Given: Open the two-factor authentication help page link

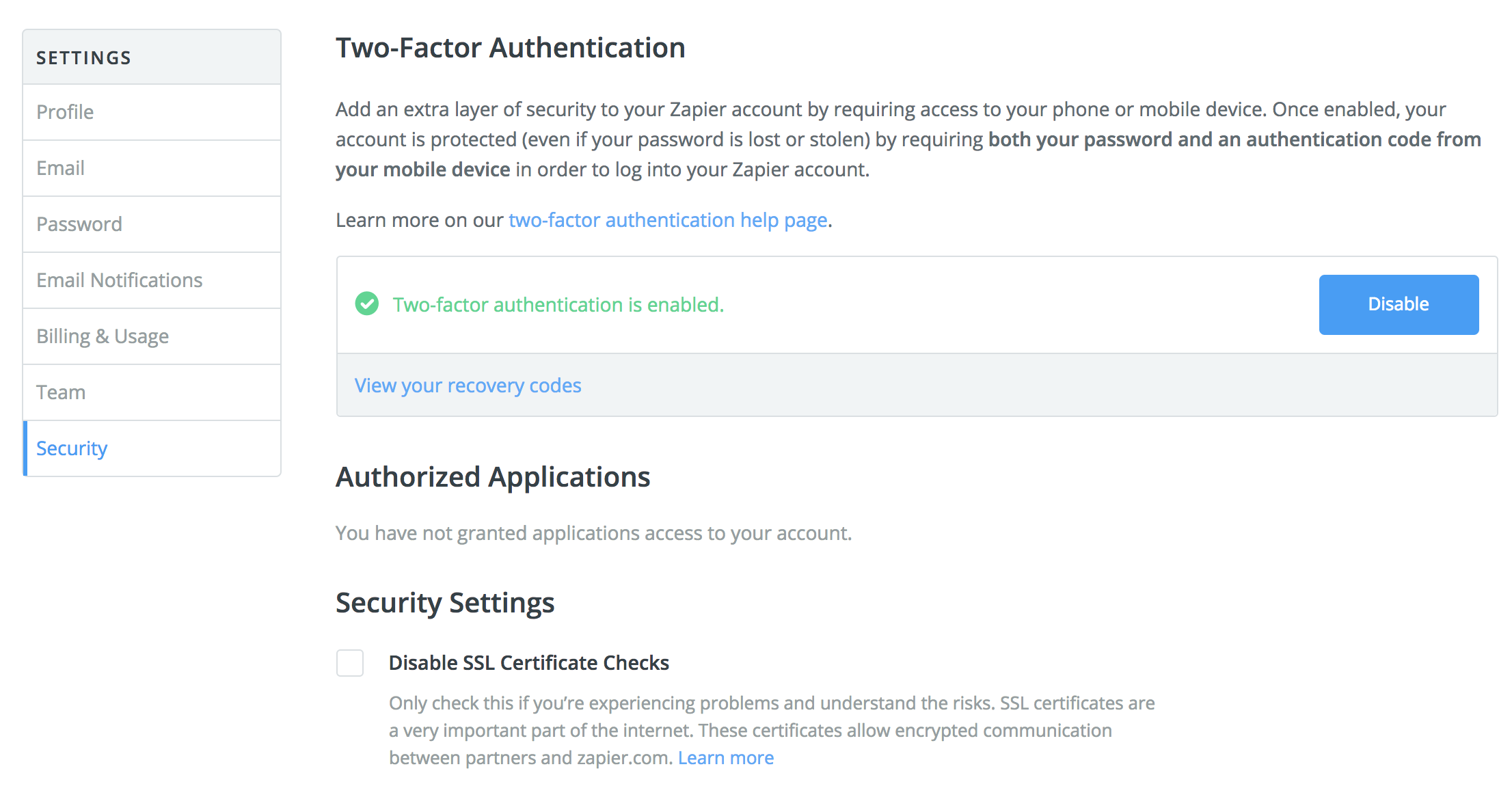Looking at the screenshot, I should tap(668, 220).
